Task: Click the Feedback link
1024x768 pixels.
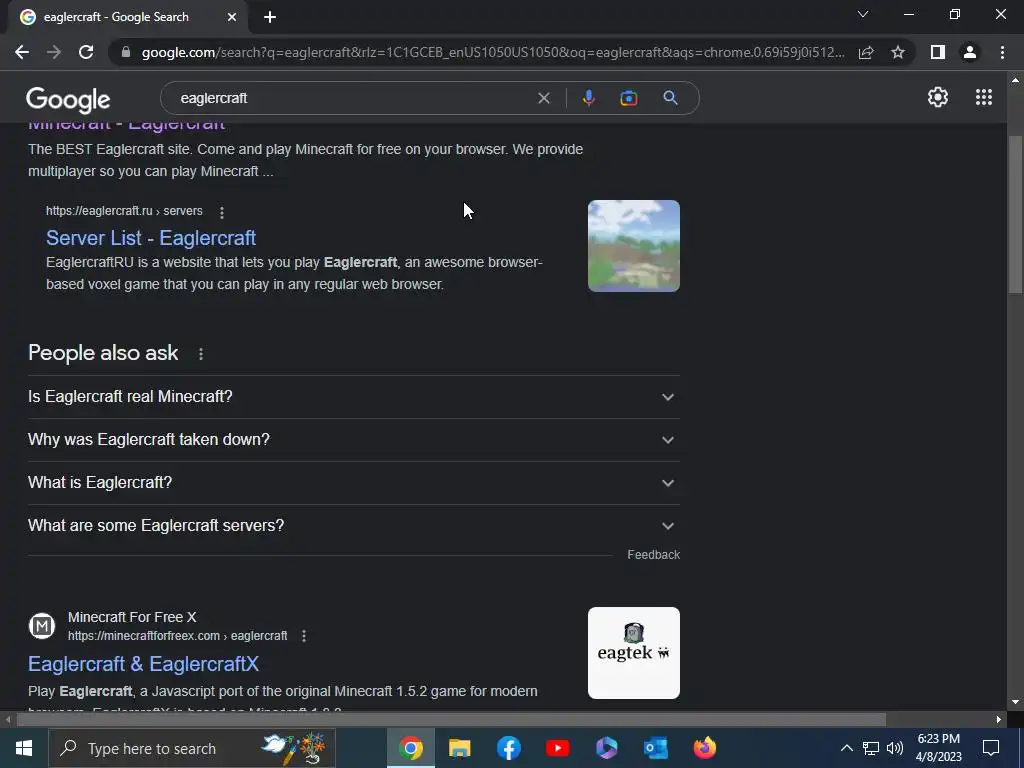Action: (654, 554)
